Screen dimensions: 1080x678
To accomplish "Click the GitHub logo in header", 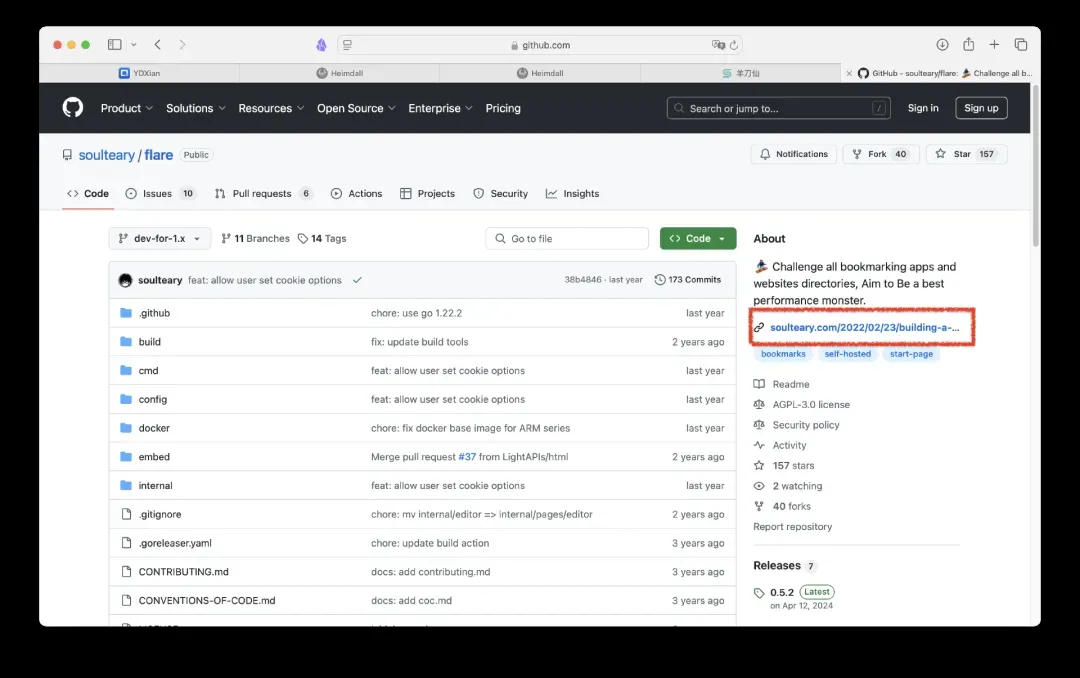I will coord(73,108).
